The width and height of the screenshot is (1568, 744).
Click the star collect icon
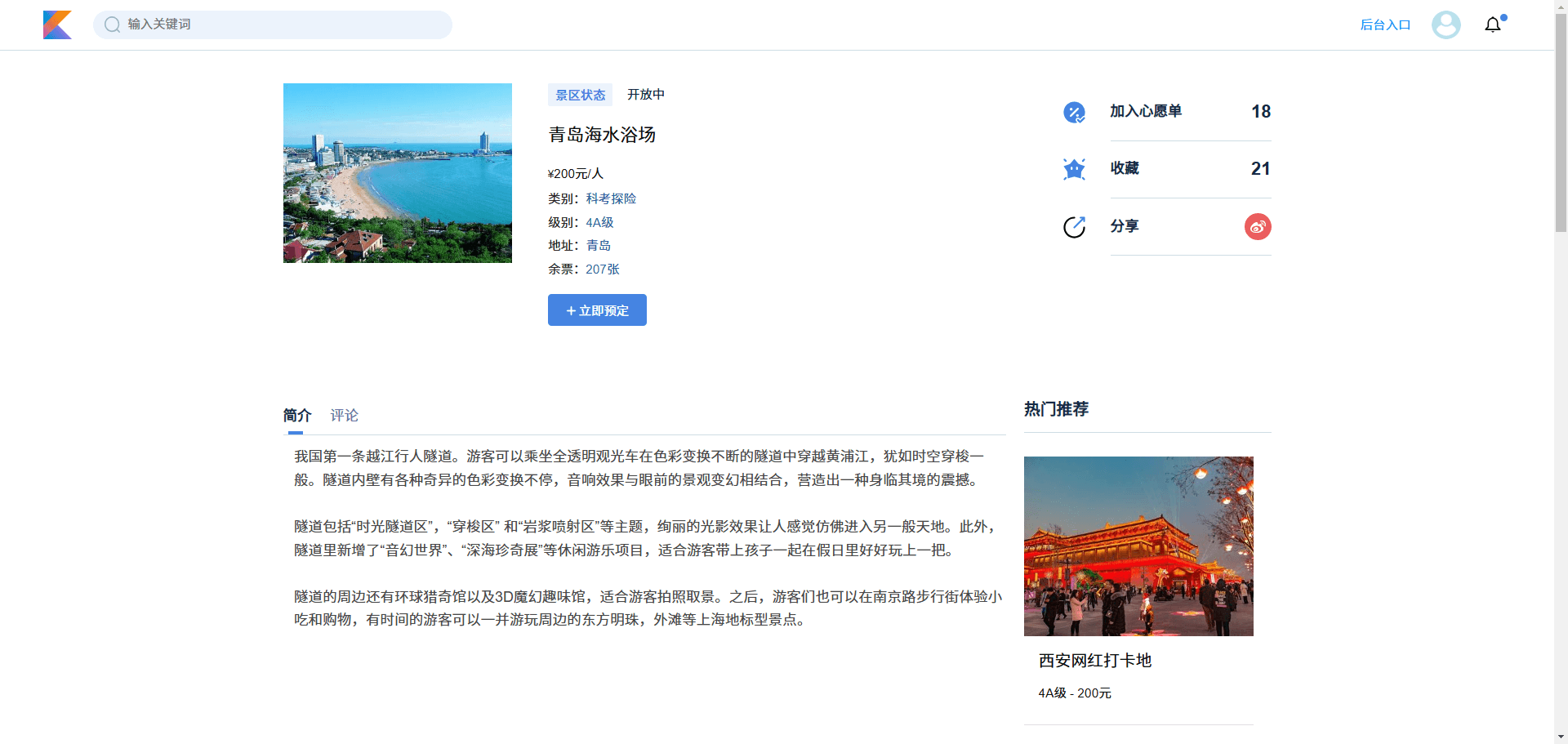coord(1074,169)
